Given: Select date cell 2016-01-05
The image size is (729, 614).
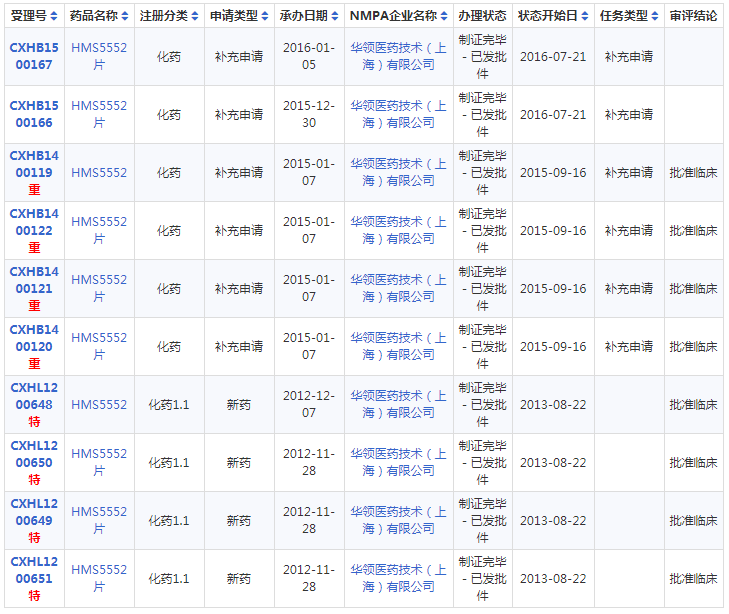Looking at the screenshot, I should [x=309, y=56].
